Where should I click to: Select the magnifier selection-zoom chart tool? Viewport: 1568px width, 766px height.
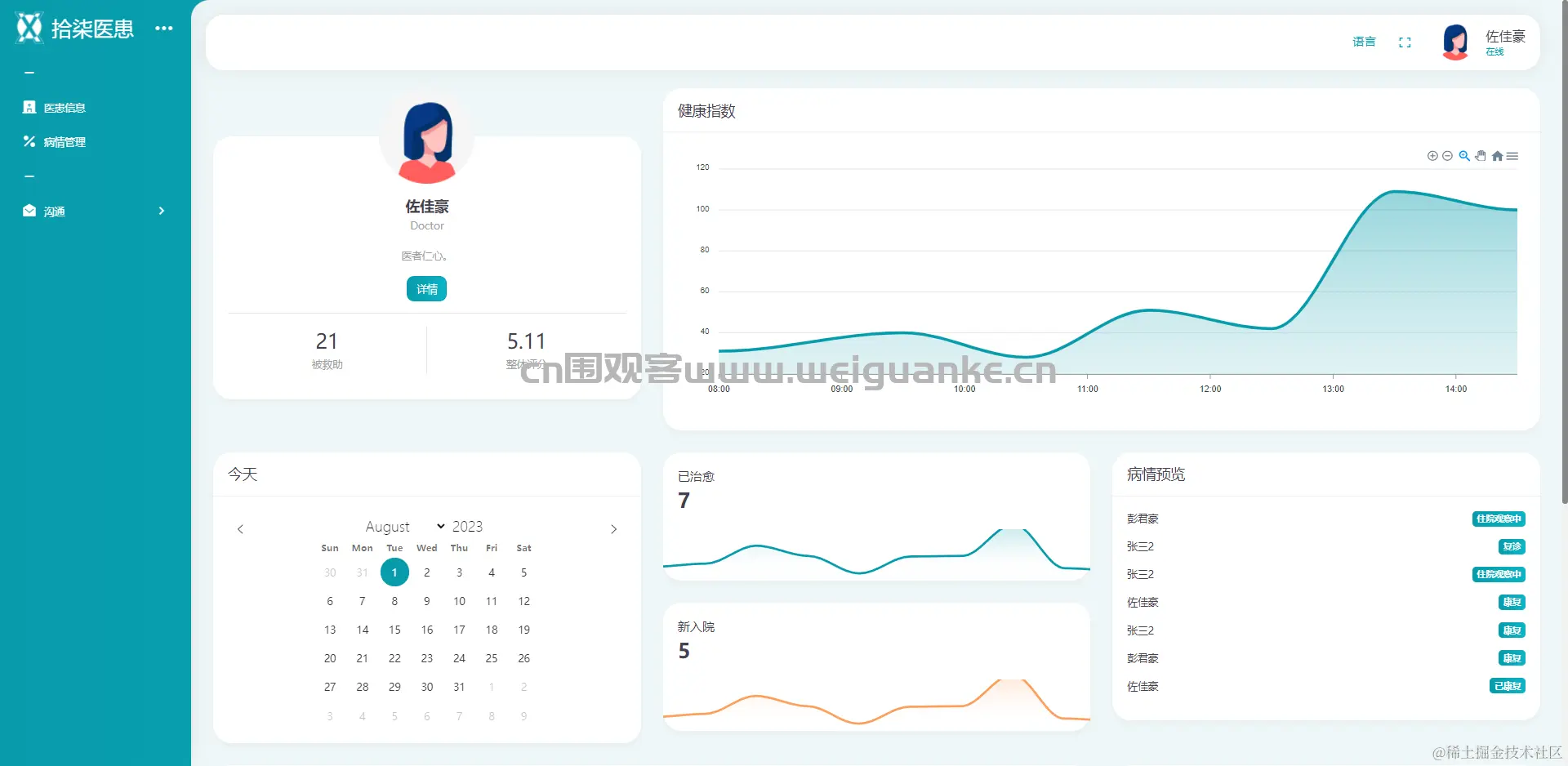tap(1464, 156)
